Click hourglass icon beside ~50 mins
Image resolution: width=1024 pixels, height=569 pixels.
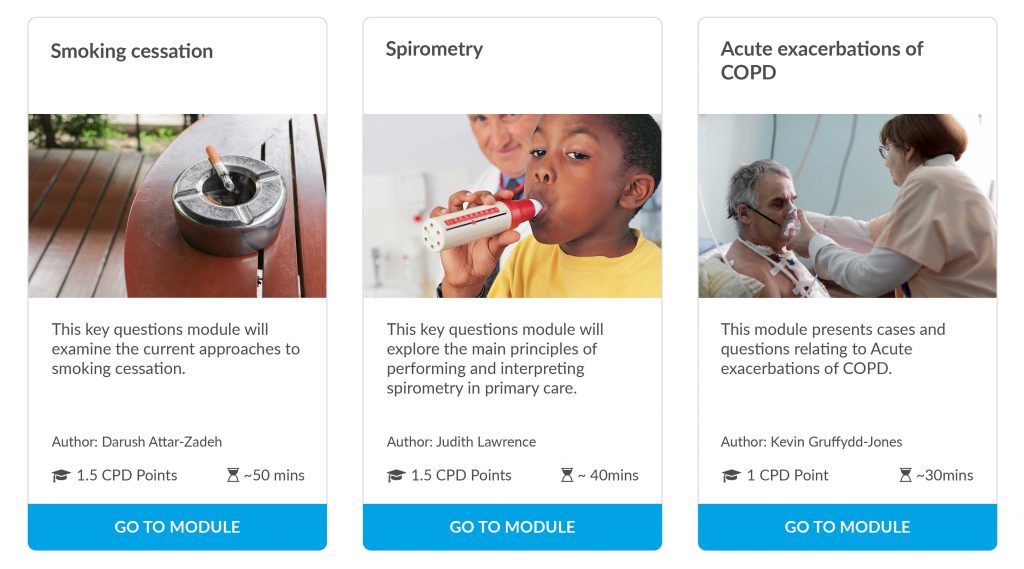pos(232,475)
